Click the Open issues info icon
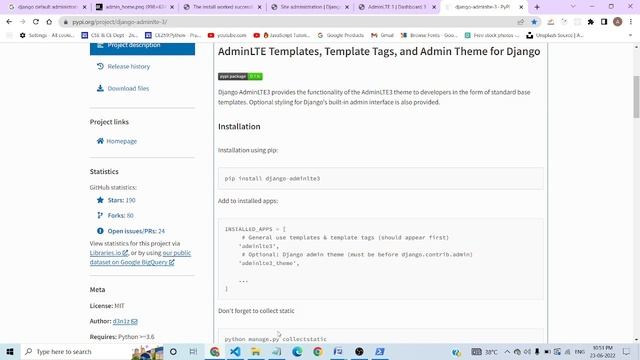The width and height of the screenshot is (640, 360). 100,231
